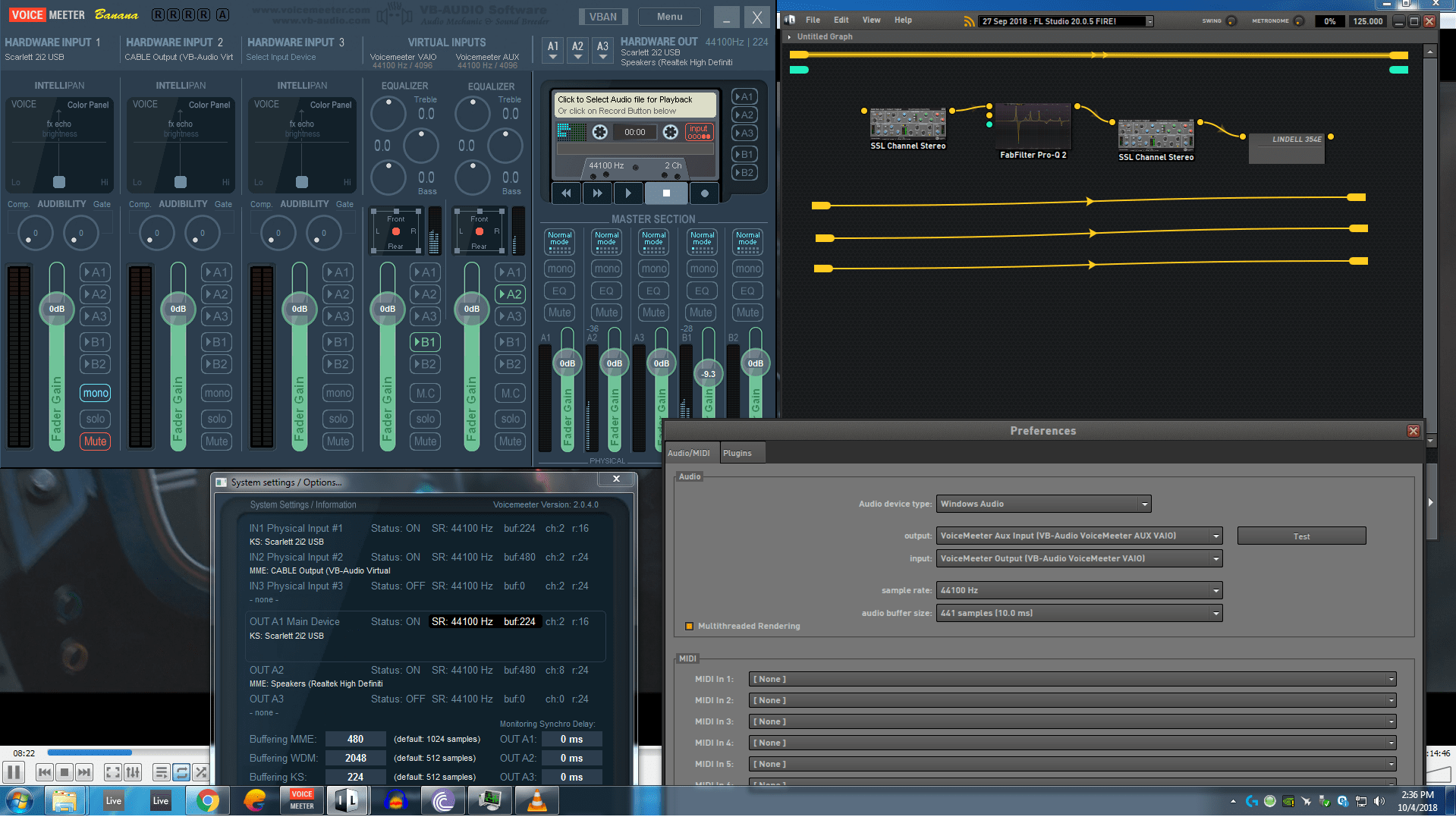
Task: Click VLC previous track button
Action: pos(45,772)
